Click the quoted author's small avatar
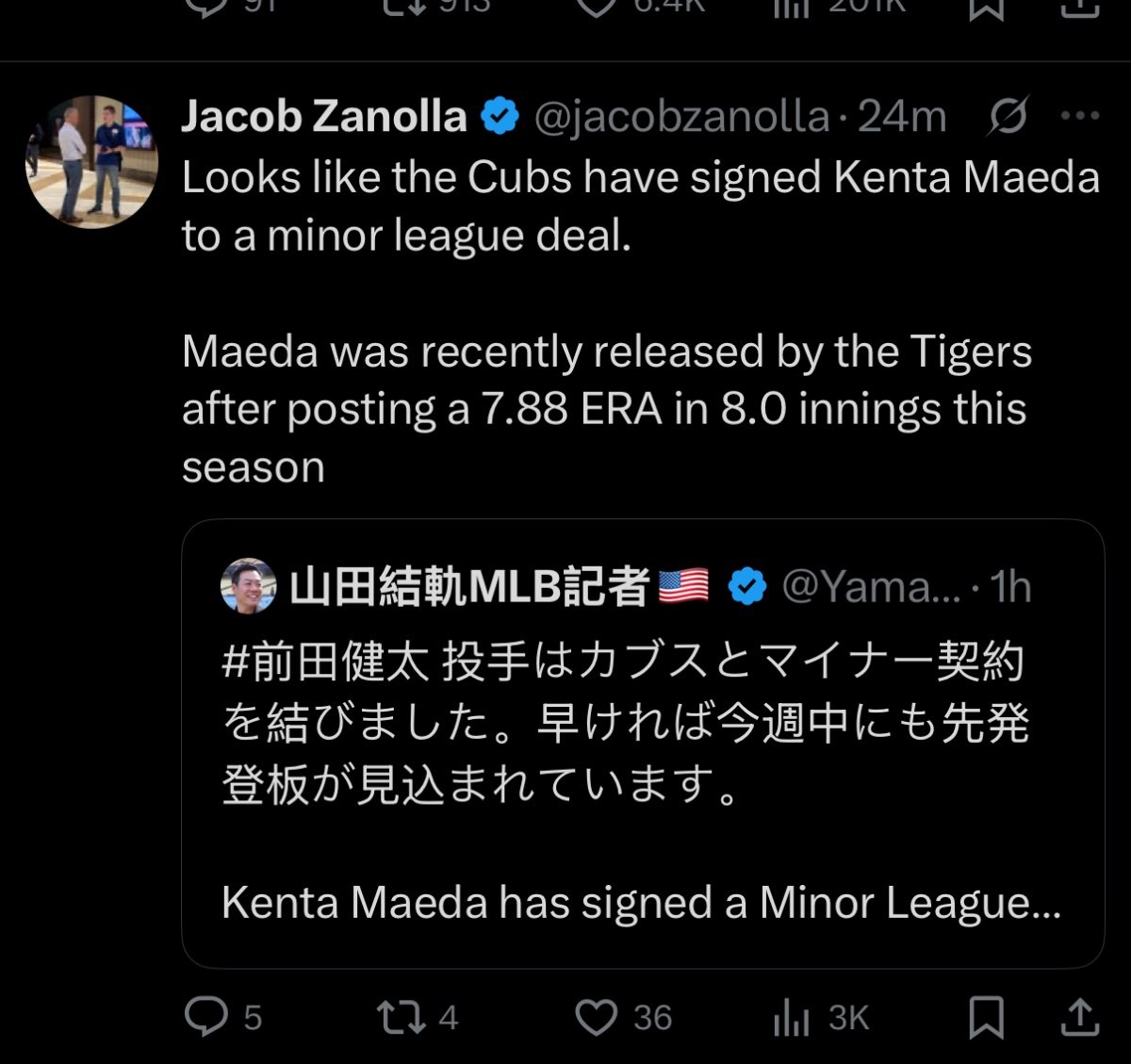 (248, 586)
